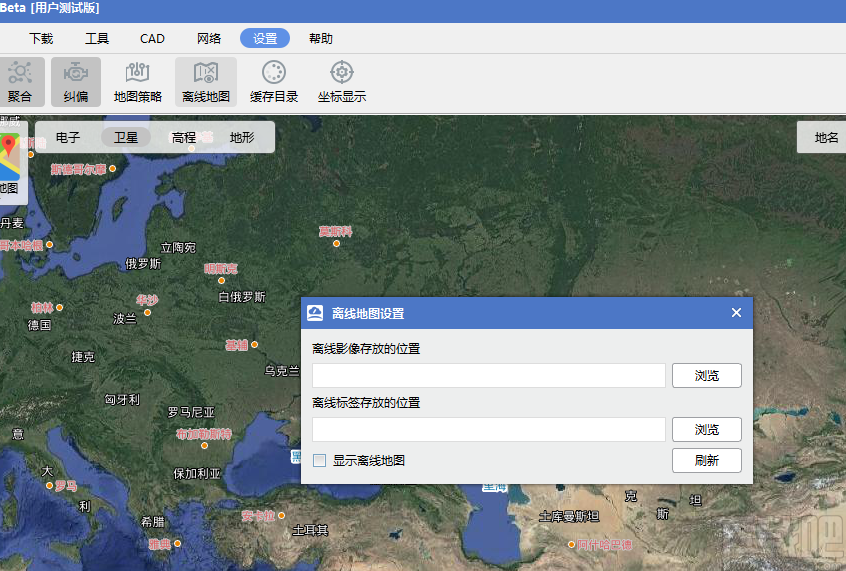Click the 保加利亚 country label

(x=197, y=474)
